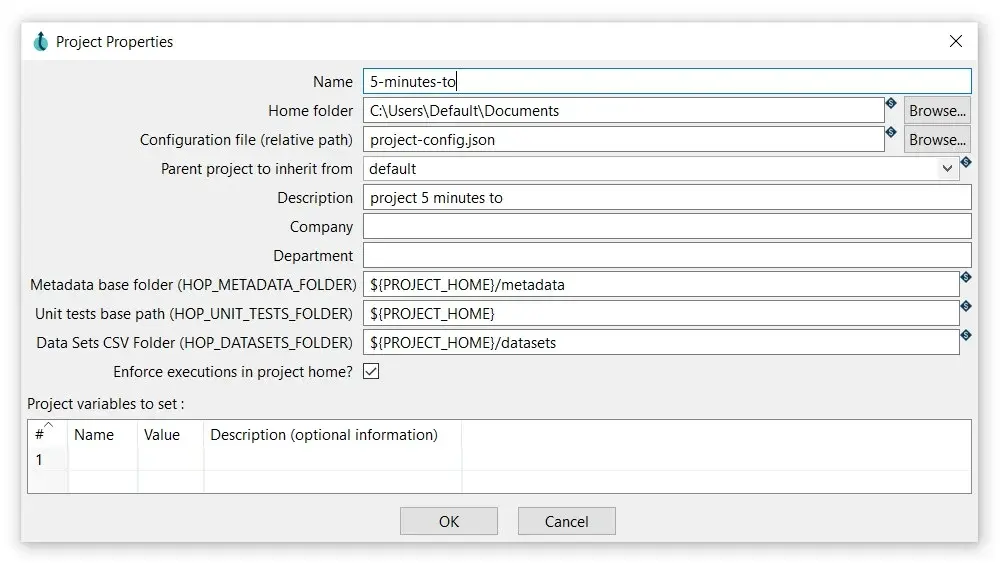Click the Name cell of variable row 1

102,459
